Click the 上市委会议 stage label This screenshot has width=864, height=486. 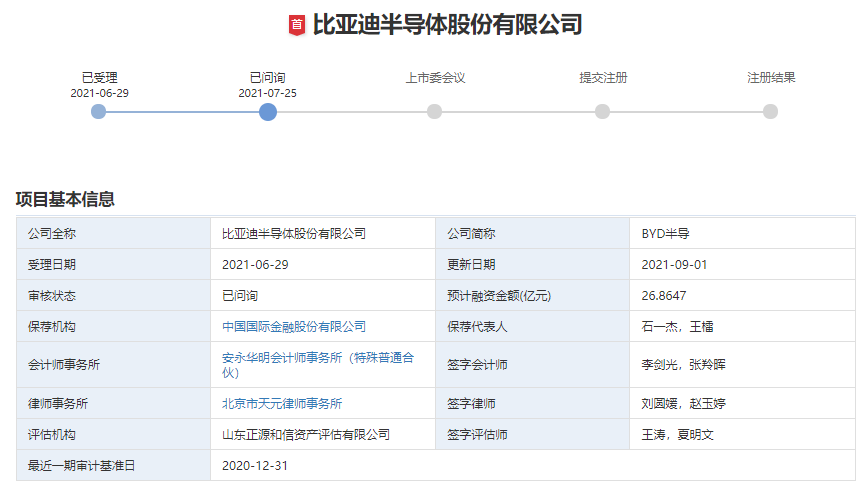tap(435, 78)
